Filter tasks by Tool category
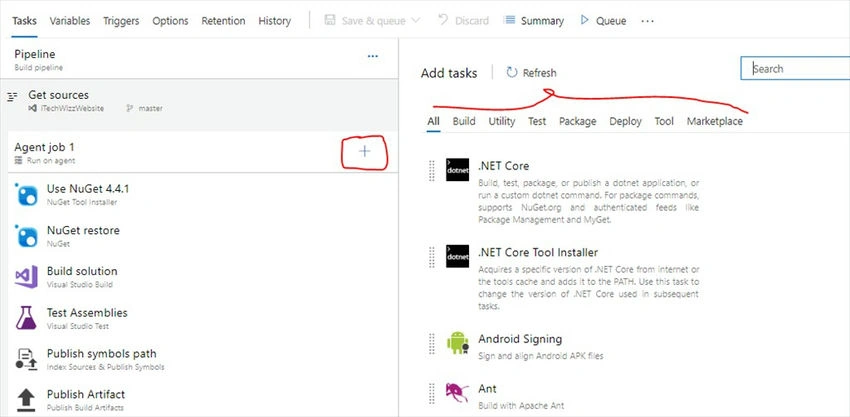 pyautogui.click(x=664, y=121)
